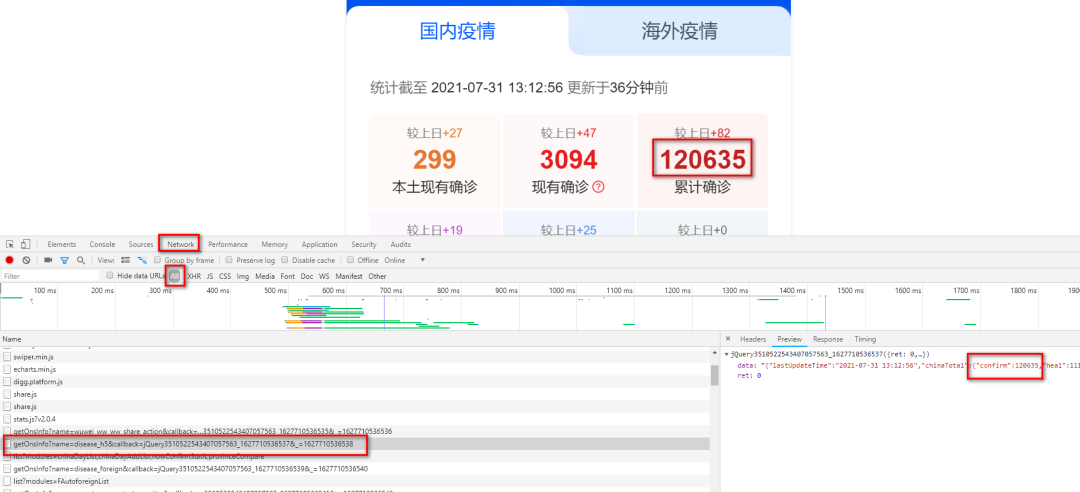Open the Headers tab of the request
Image resolution: width=1080 pixels, height=492 pixels.
coord(752,339)
